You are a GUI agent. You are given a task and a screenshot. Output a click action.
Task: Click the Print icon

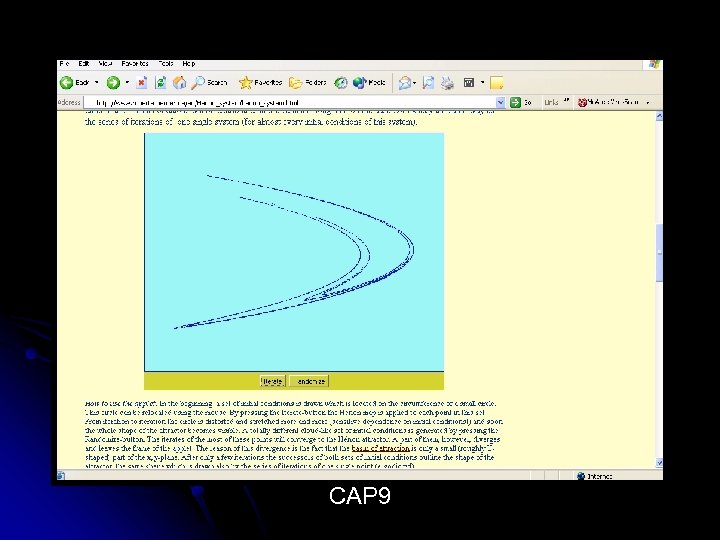[447, 83]
